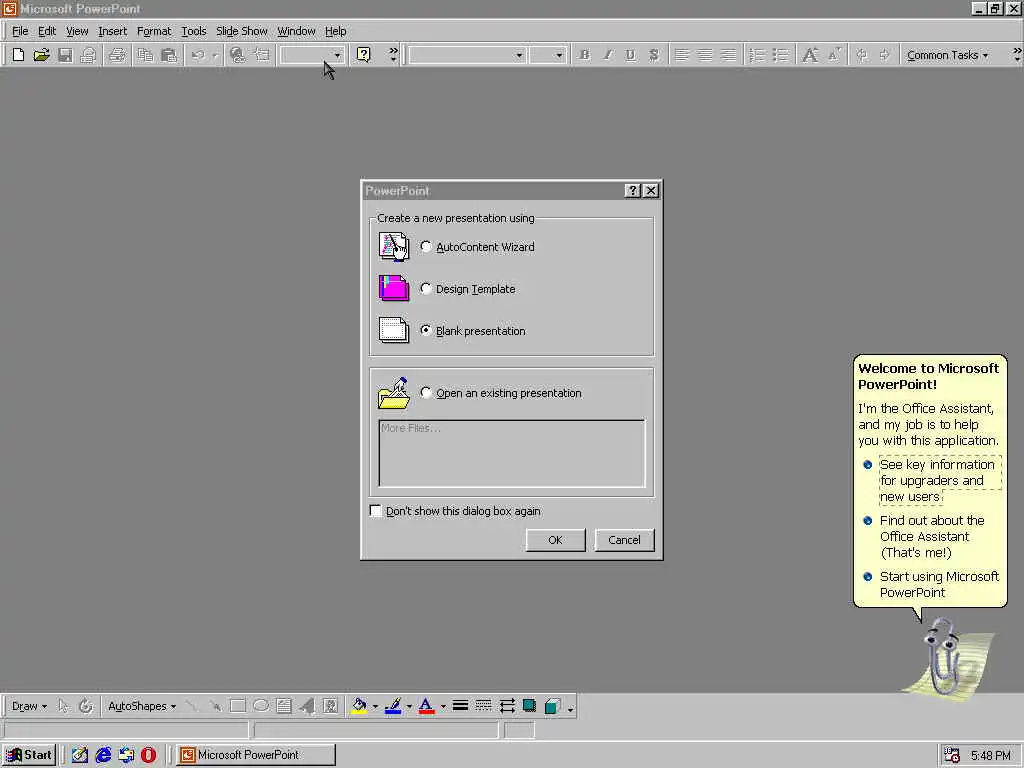Center text alignment in toolbar
The height and width of the screenshot is (768, 1024).
point(705,55)
